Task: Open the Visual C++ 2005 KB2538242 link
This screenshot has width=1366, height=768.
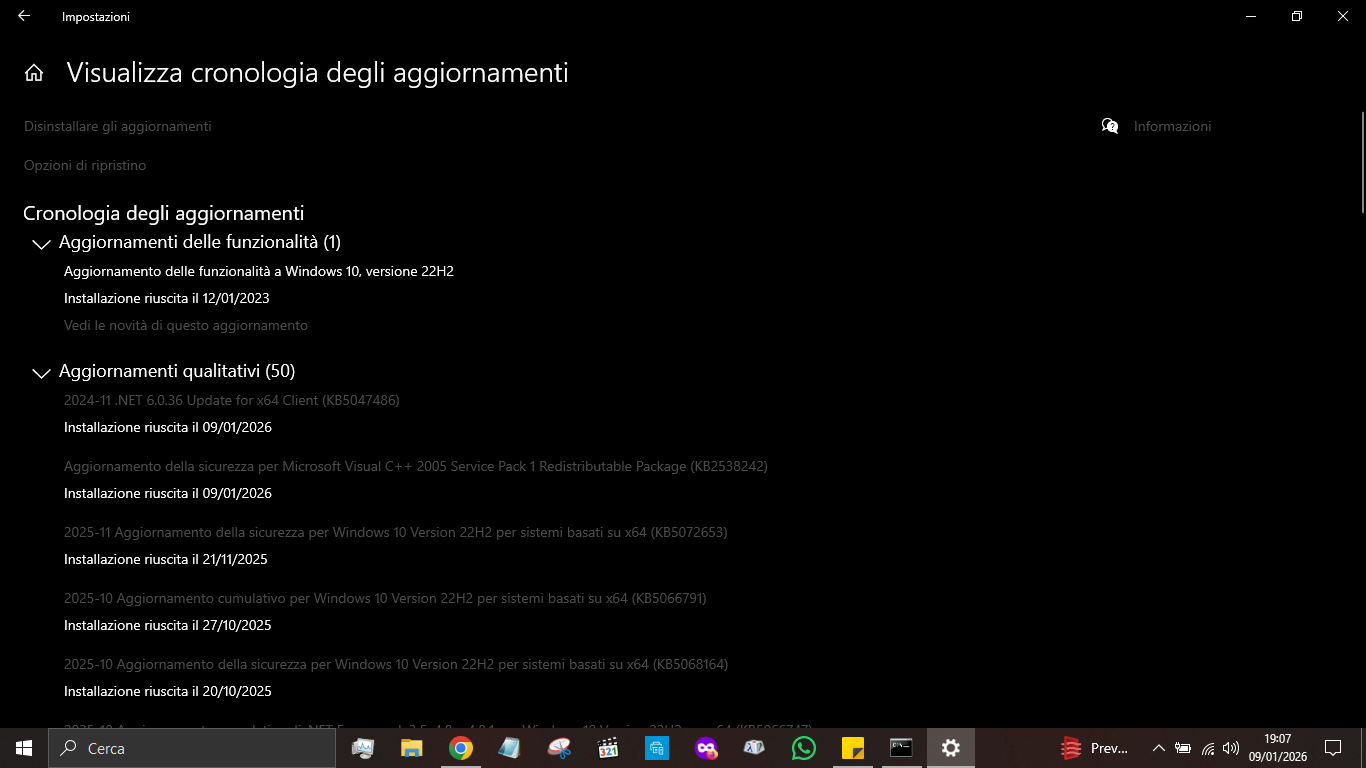Action: click(x=416, y=466)
